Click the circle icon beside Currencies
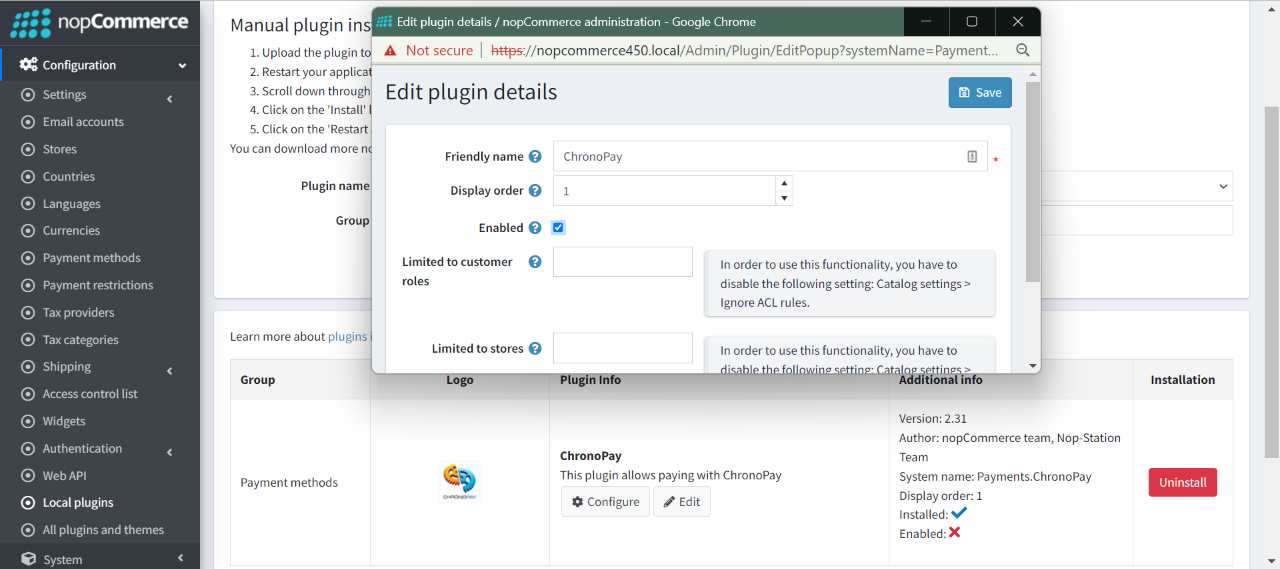This screenshot has height=569, width=1280. click(28, 231)
